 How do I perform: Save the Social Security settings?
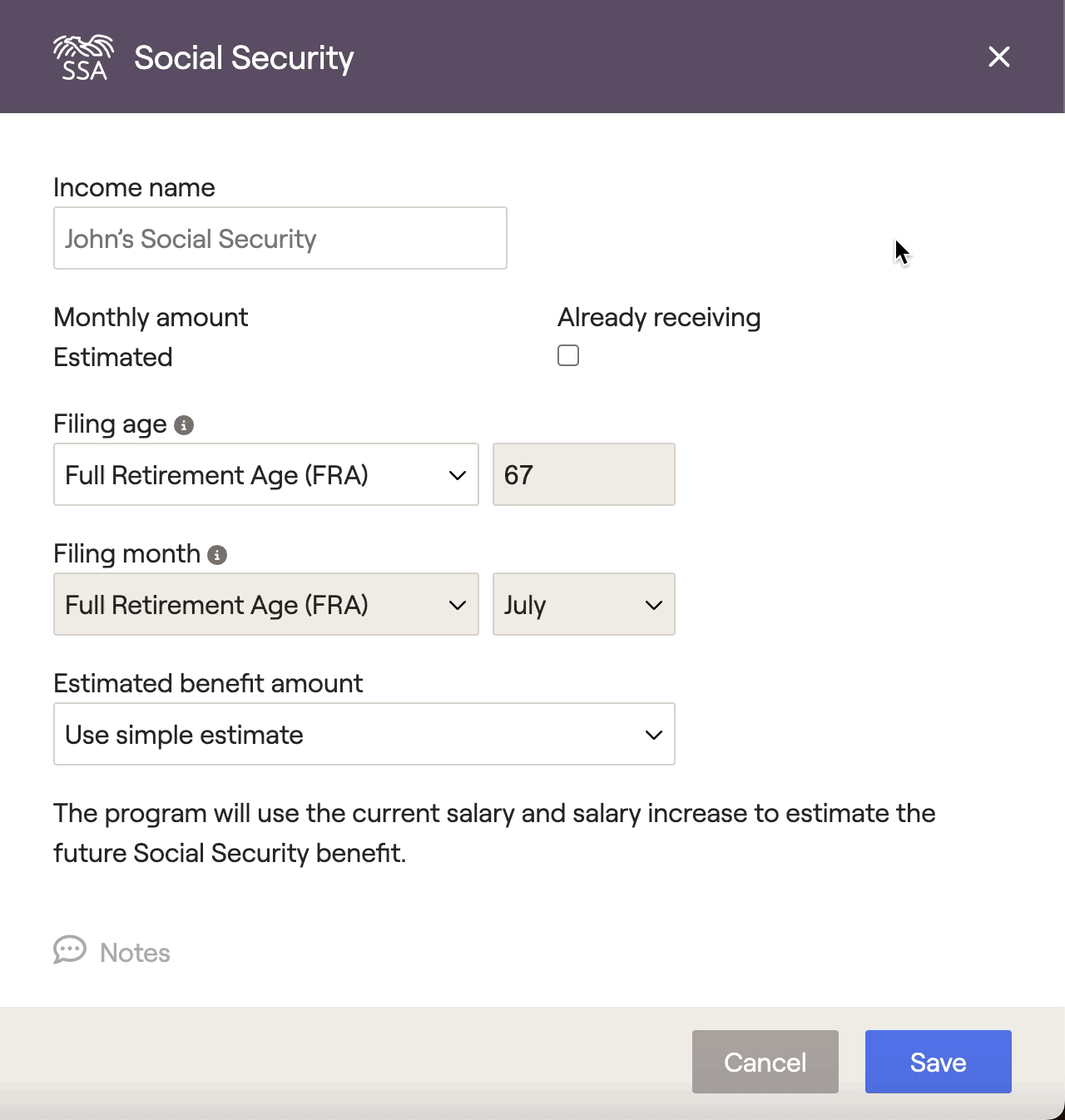coord(939,1062)
